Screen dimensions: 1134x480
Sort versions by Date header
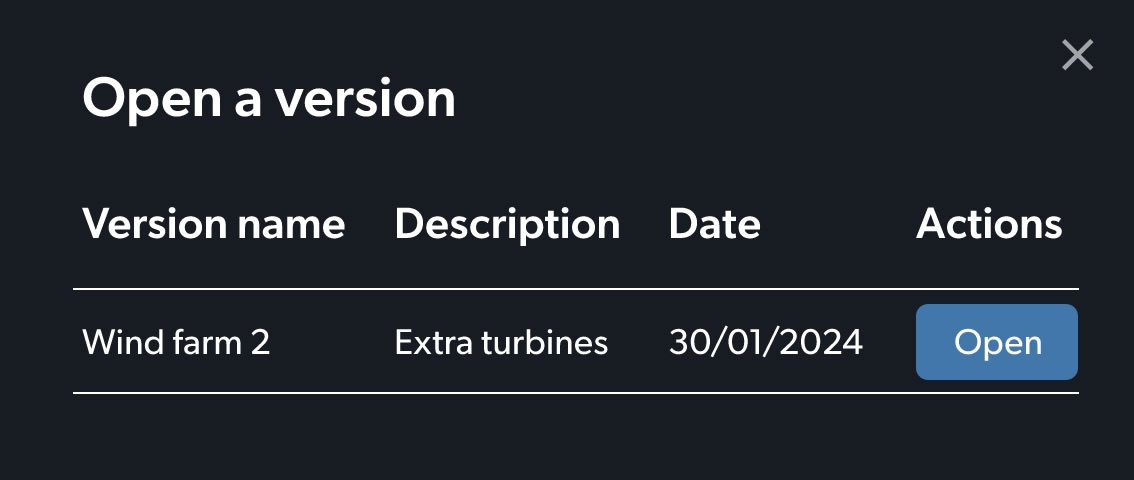point(714,224)
